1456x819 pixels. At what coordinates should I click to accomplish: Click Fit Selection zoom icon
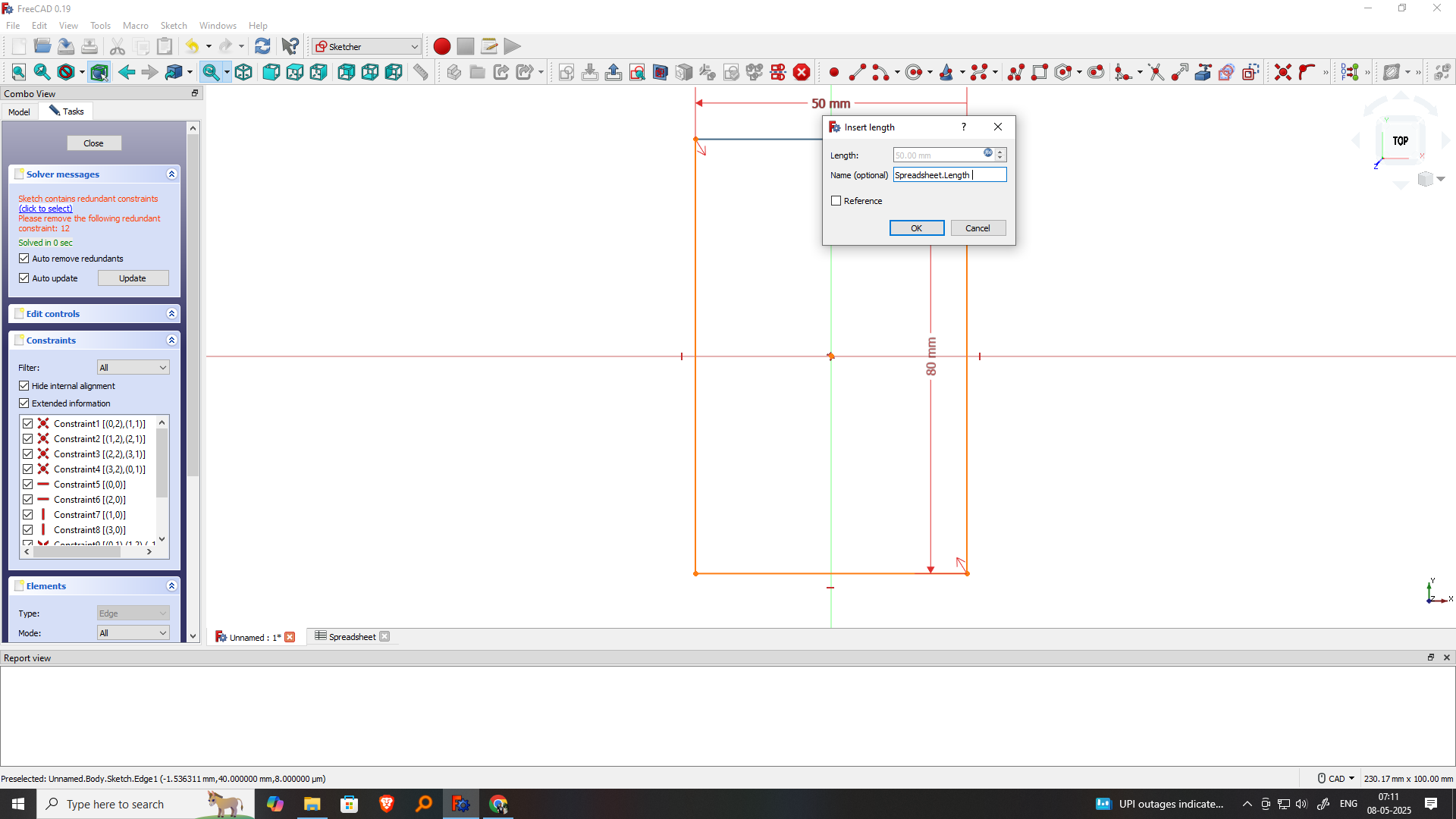point(42,72)
